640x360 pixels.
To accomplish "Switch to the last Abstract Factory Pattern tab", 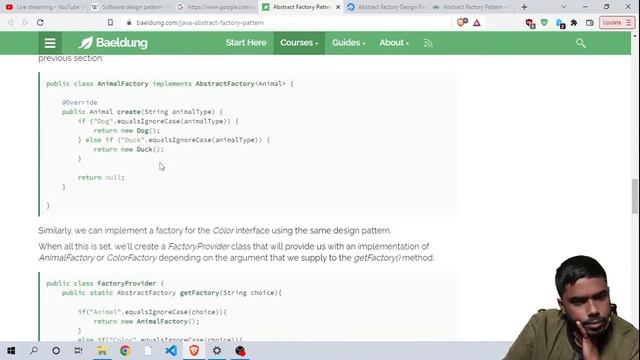I will pyautogui.click(x=471, y=7).
